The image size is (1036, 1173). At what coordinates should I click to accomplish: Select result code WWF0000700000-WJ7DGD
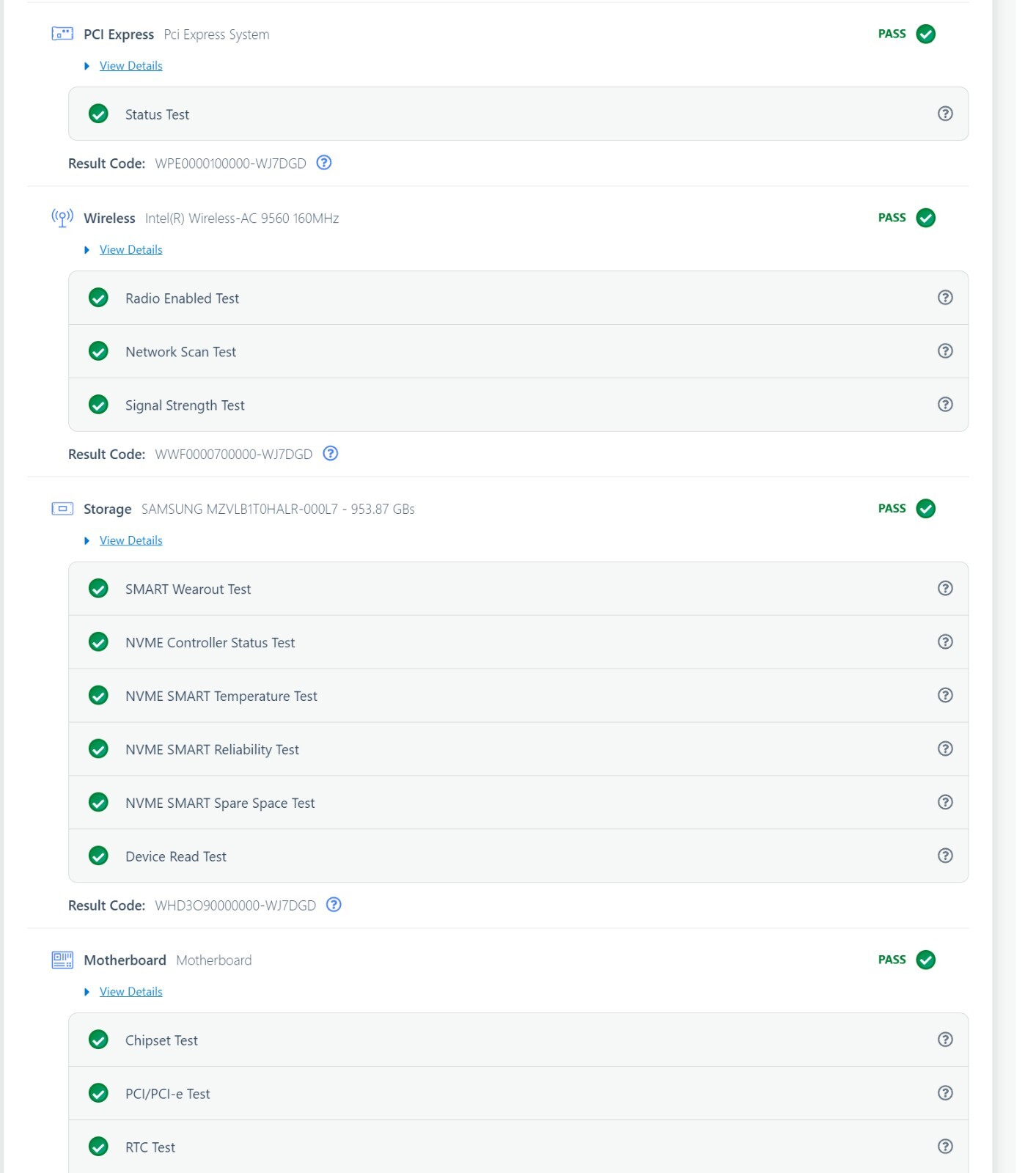click(234, 455)
